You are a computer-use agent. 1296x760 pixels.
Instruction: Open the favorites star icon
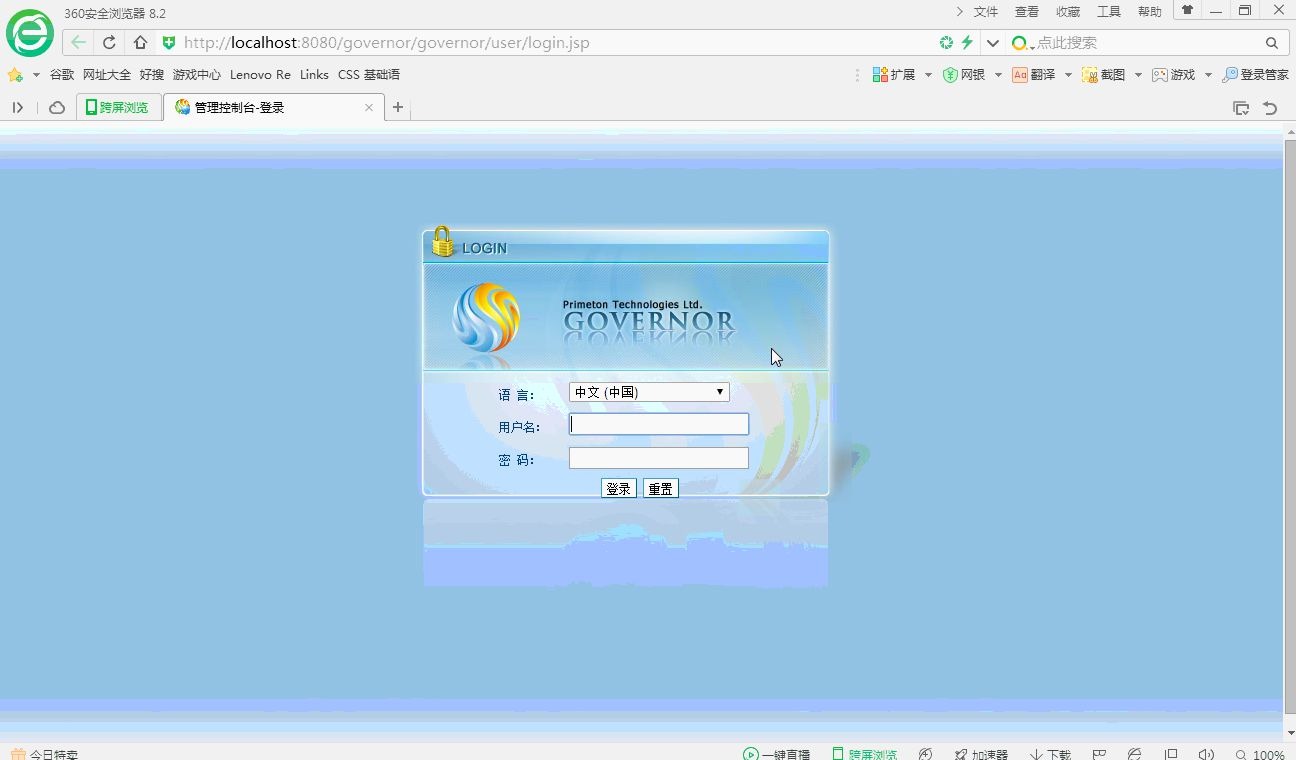pos(15,75)
